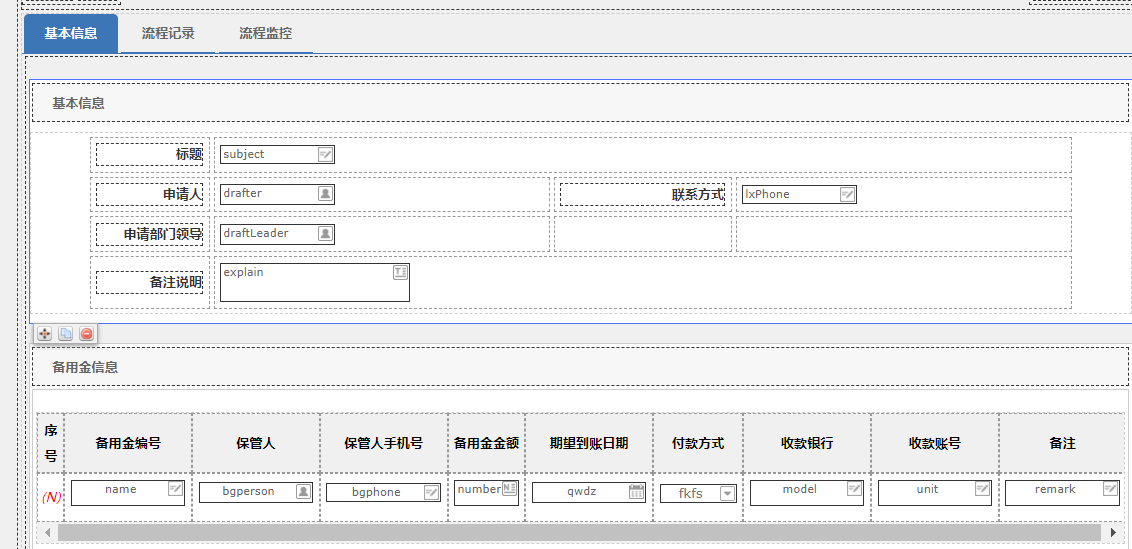This screenshot has width=1132, height=549.
Task: Click the 收款账号 column header
Action: tap(935, 444)
